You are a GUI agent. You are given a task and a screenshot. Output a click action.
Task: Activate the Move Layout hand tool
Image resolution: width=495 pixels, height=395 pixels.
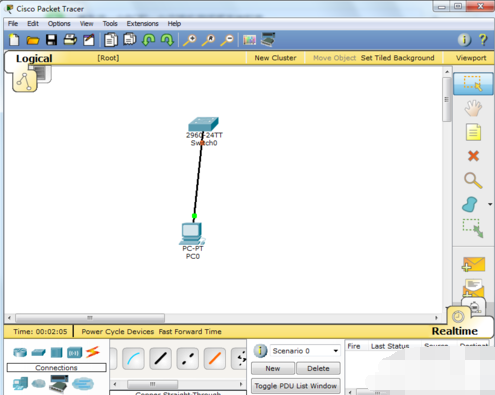coord(473,108)
